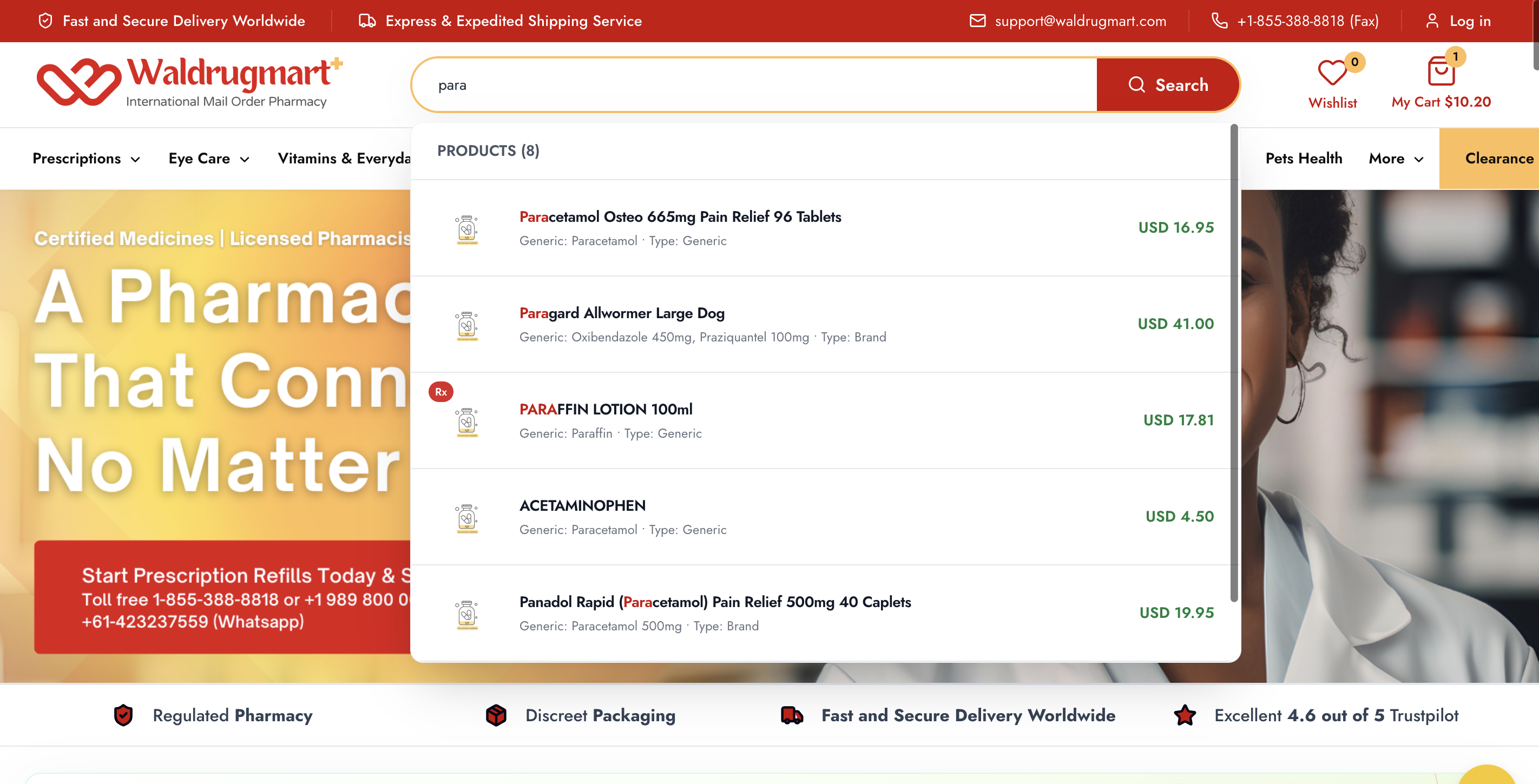
Task: Open the Clearance tab
Action: click(x=1489, y=159)
